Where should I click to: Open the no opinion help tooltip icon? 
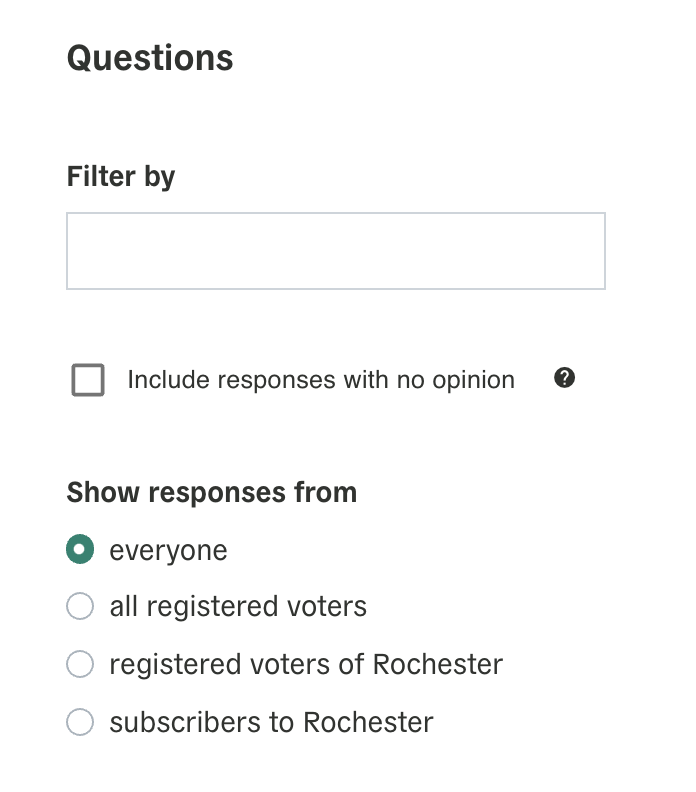564,378
